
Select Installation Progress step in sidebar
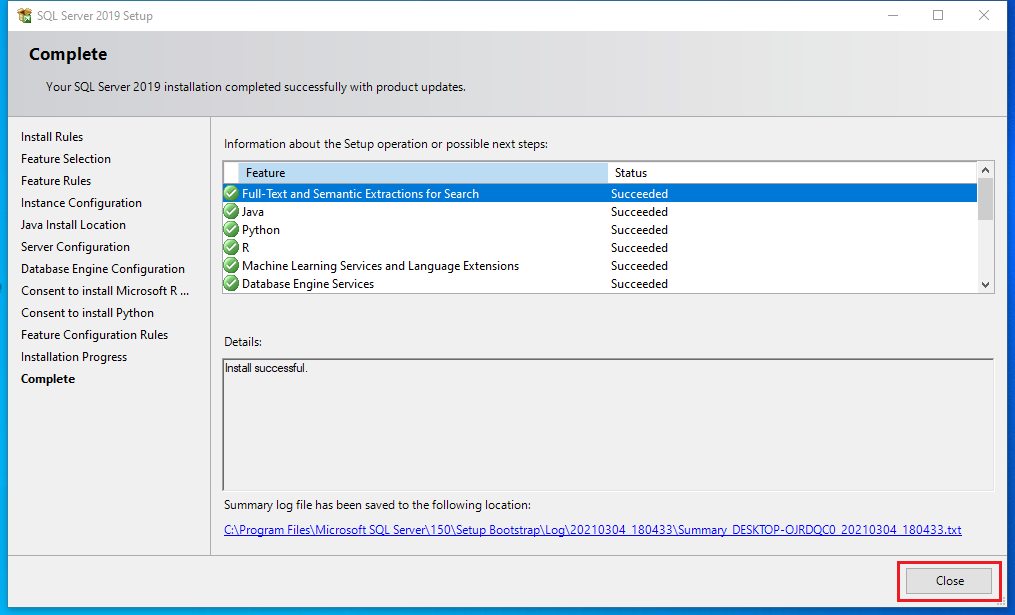(x=74, y=357)
